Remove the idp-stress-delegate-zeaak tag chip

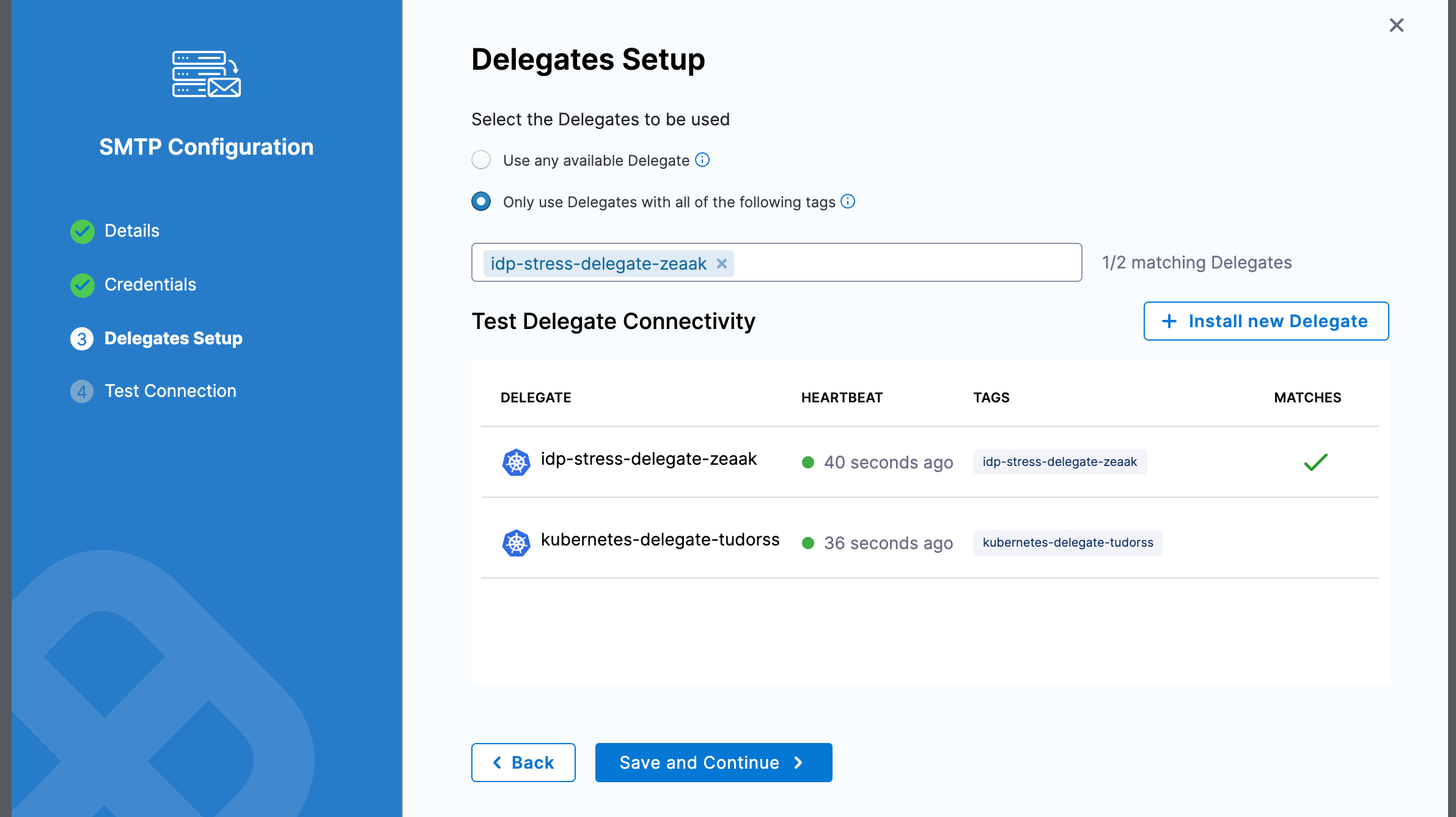[x=722, y=264]
